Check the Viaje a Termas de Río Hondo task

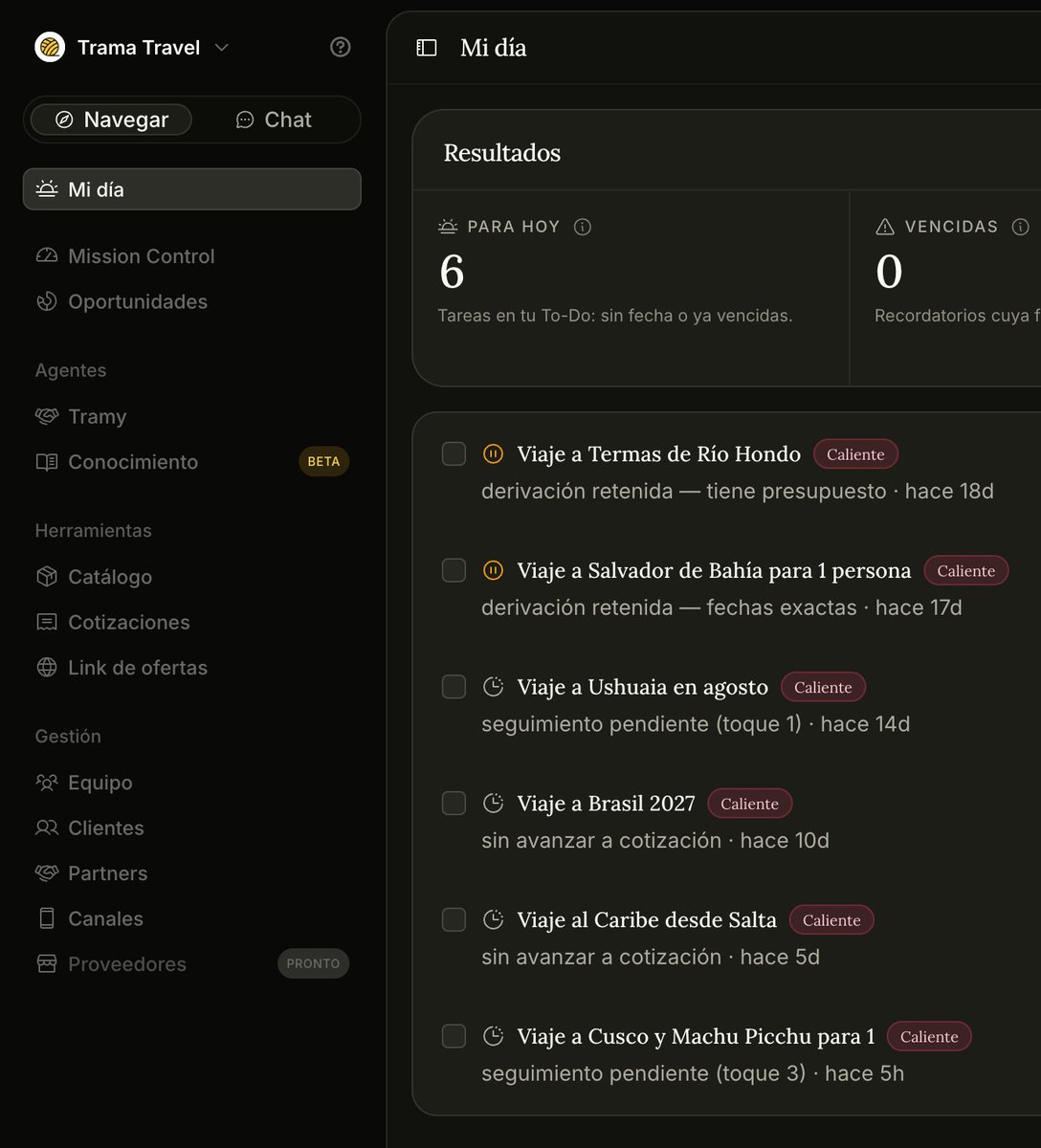454,453
